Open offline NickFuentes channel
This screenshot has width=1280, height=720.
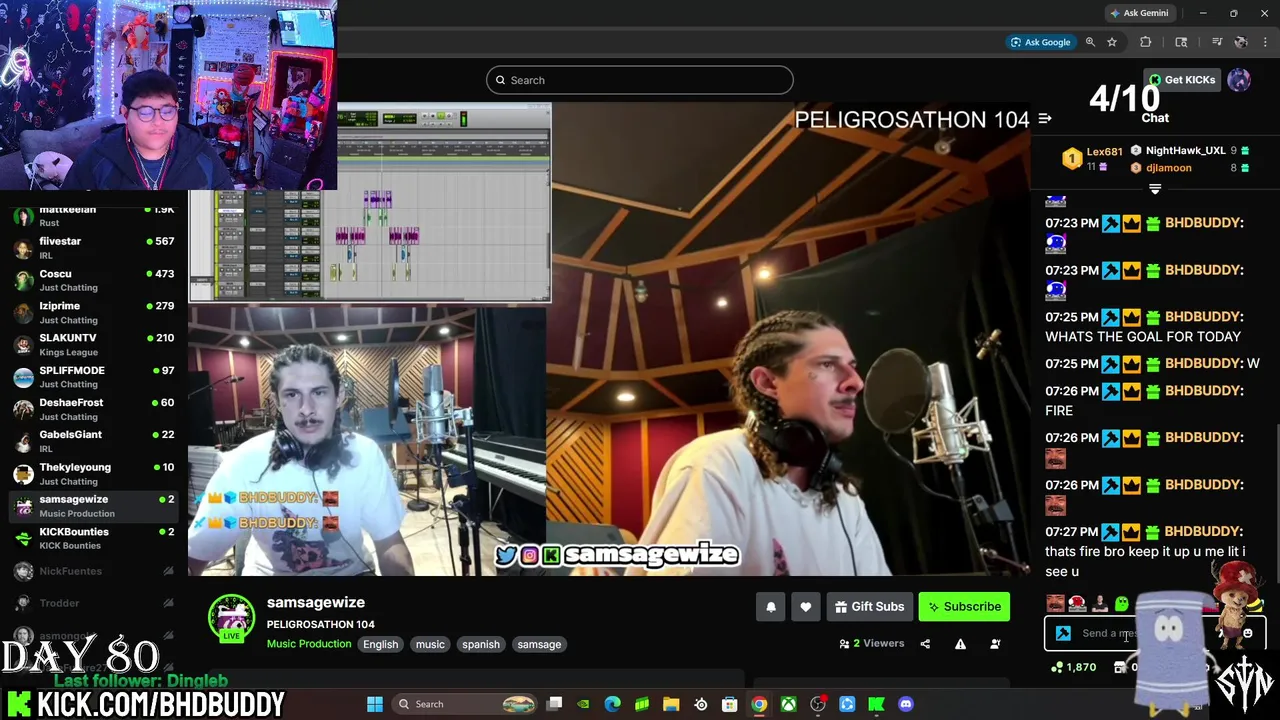point(94,571)
